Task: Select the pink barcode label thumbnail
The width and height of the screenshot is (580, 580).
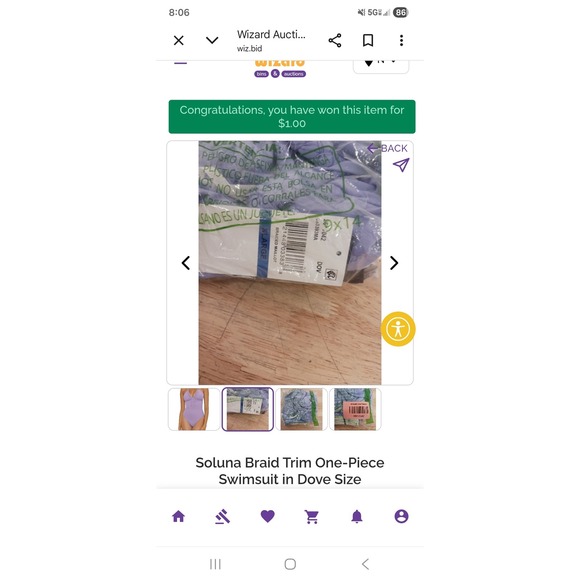Action: tap(355, 409)
